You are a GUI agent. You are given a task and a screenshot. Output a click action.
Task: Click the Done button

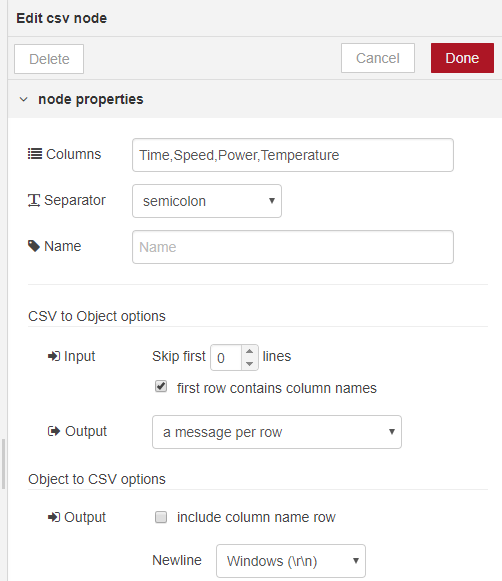click(x=462, y=58)
